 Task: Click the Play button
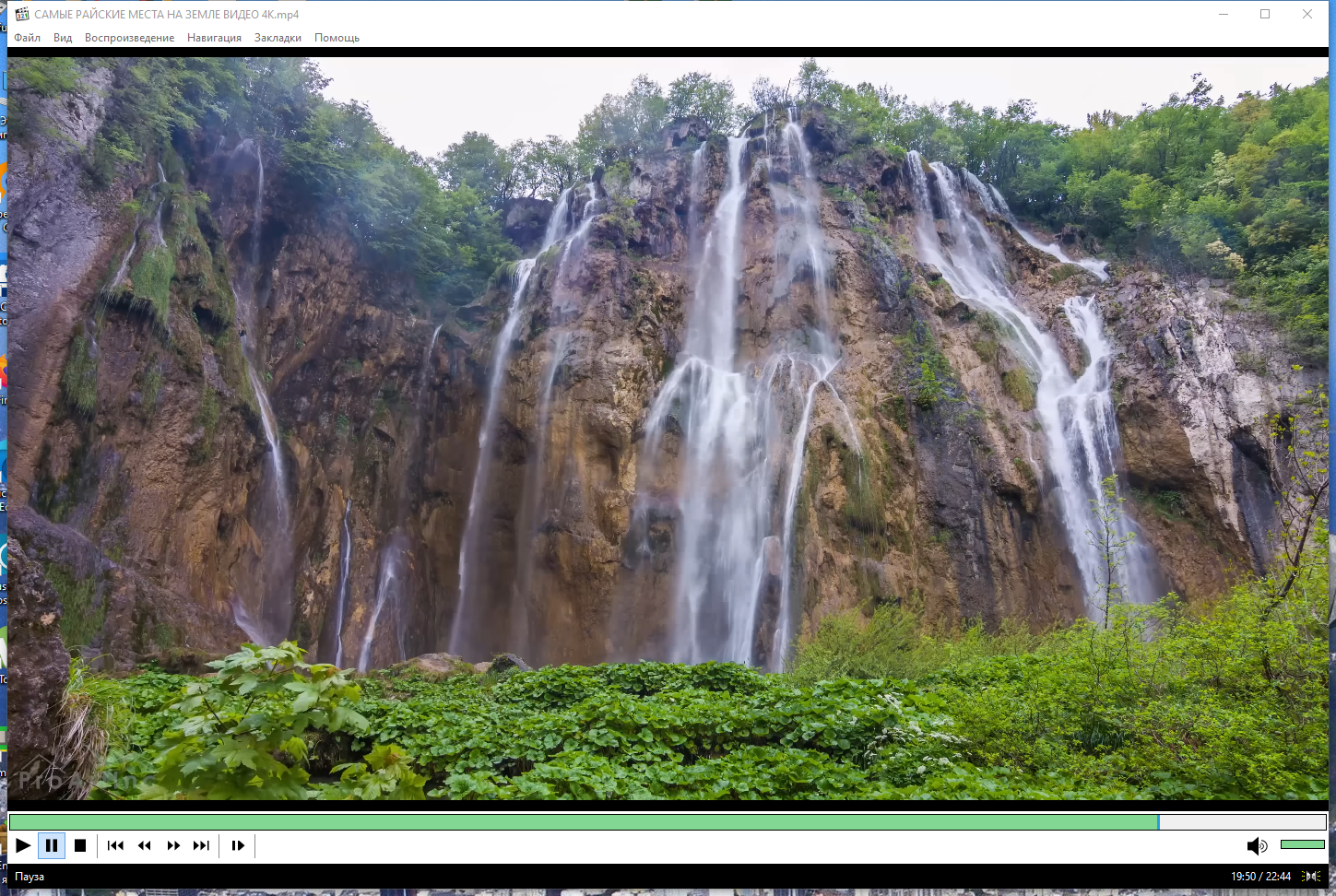23,845
